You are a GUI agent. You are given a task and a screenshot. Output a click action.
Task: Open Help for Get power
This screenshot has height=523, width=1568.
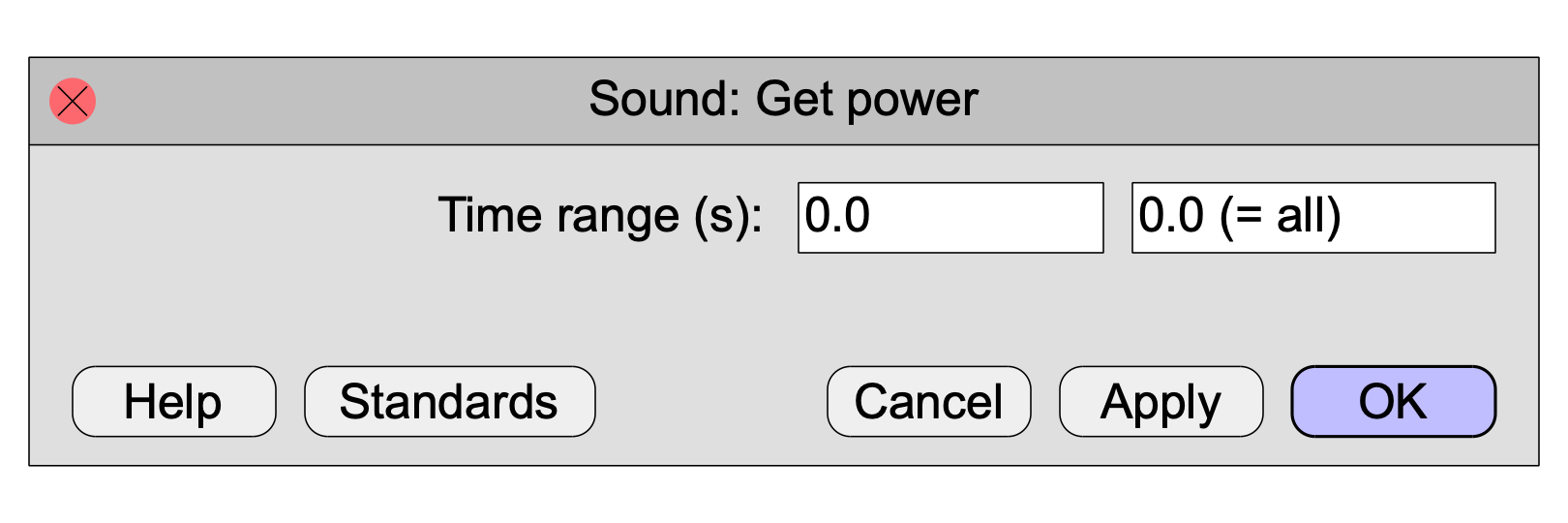174,401
